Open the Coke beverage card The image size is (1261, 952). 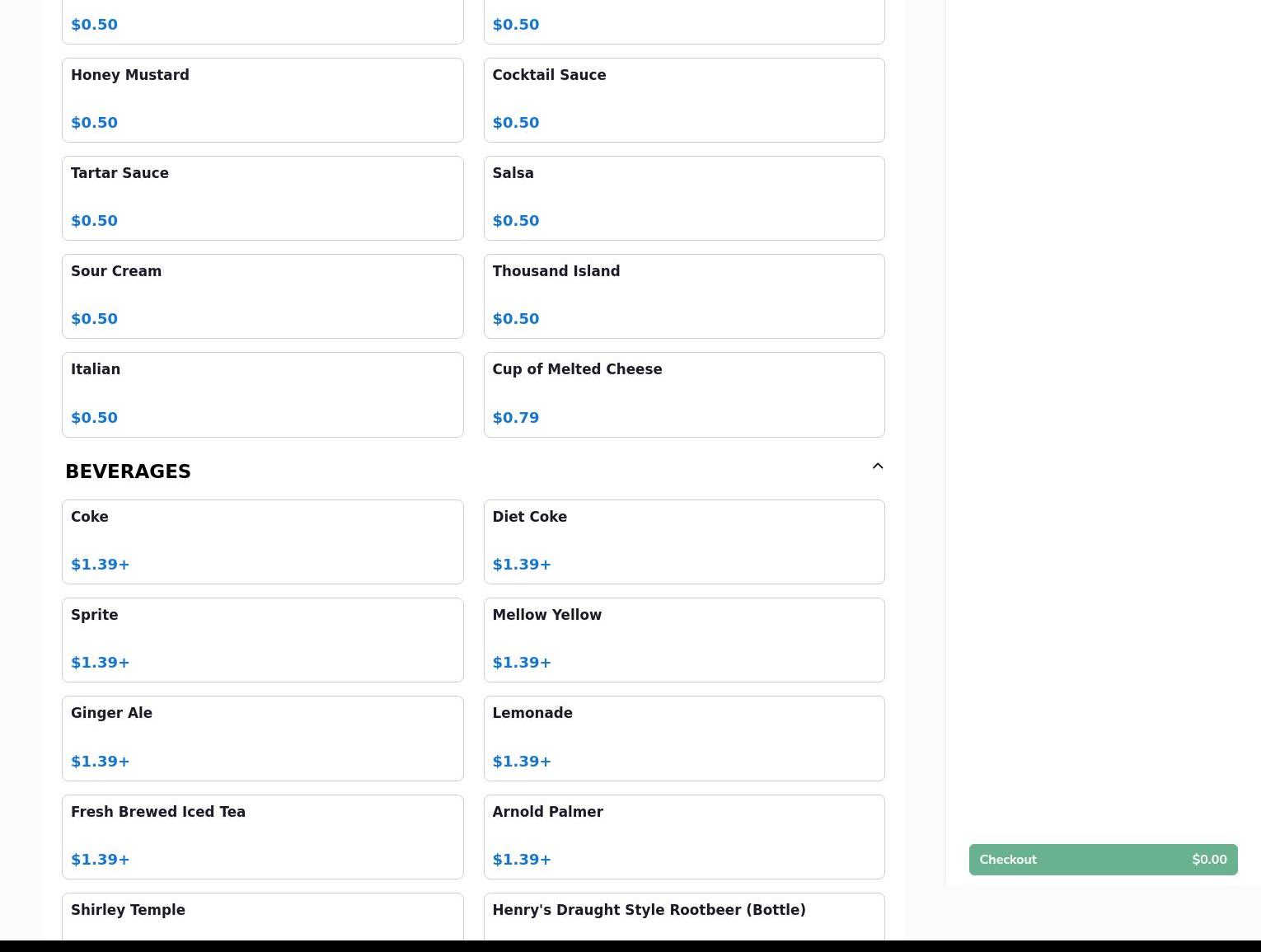pos(263,542)
